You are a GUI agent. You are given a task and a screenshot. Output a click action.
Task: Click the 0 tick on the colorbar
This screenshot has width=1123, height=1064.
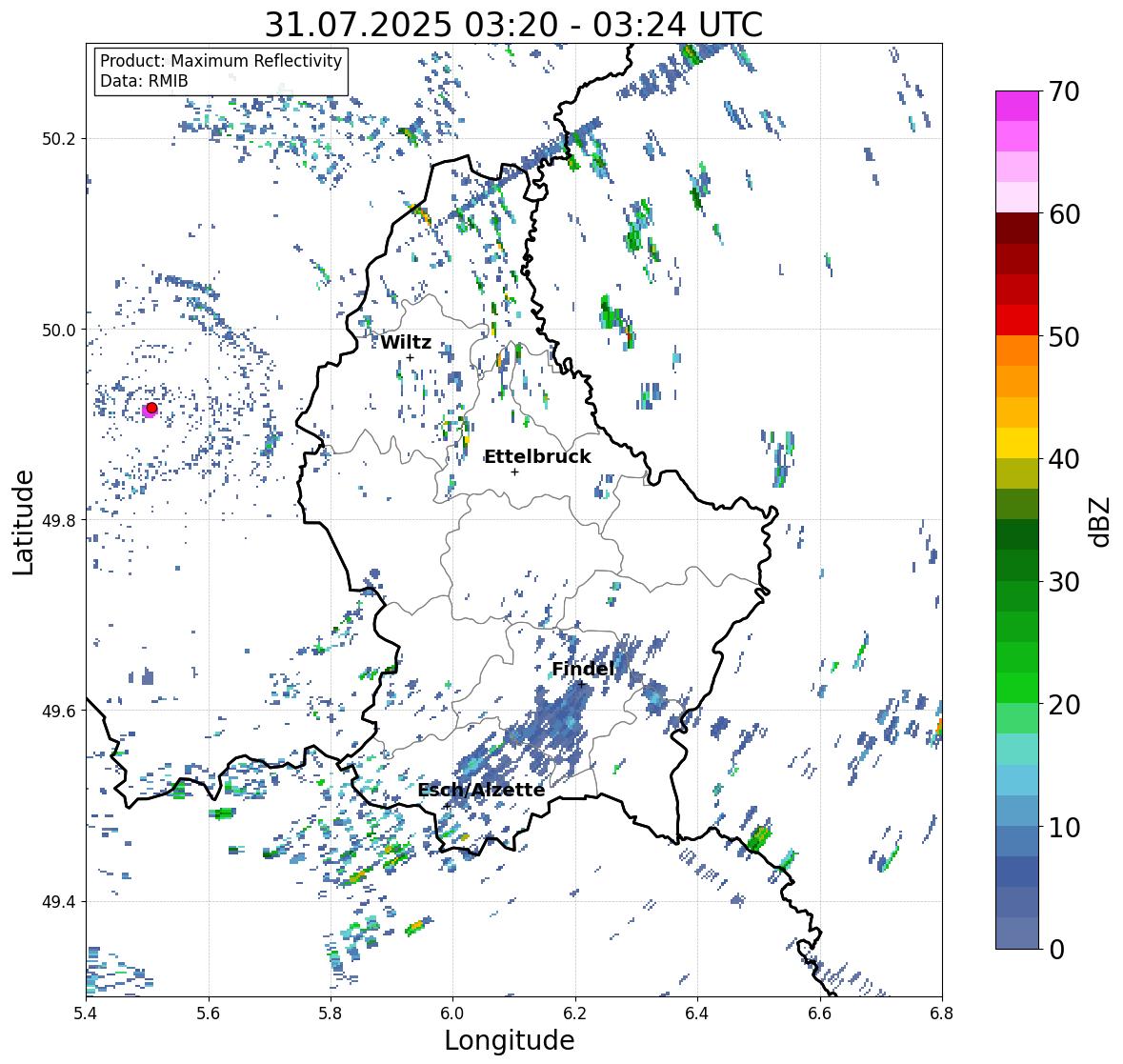pos(1056,950)
